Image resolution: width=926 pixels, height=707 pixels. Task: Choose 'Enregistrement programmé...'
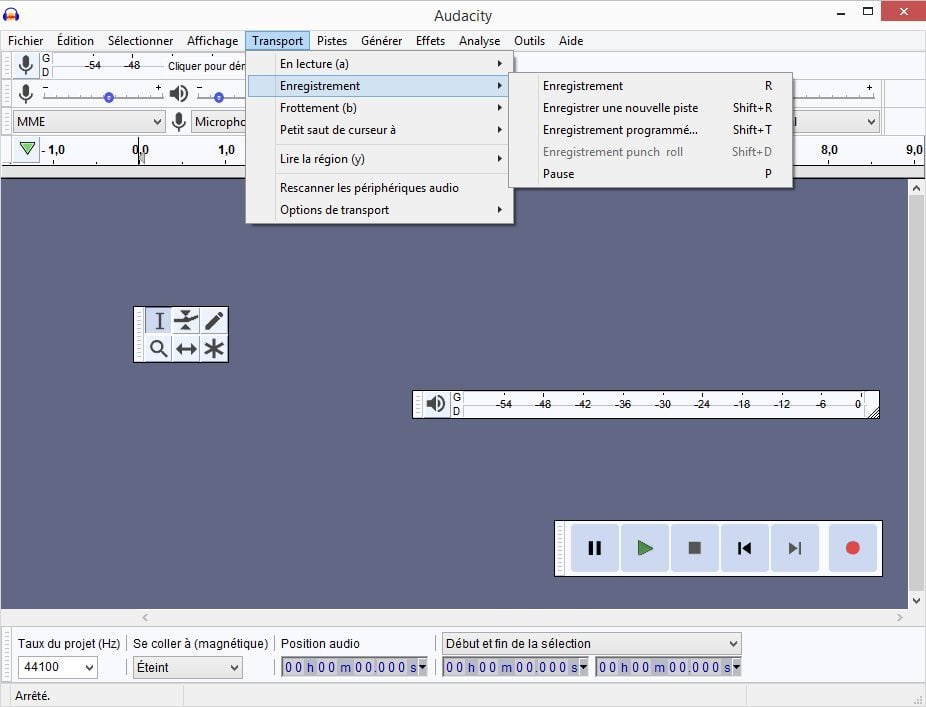[651, 129]
